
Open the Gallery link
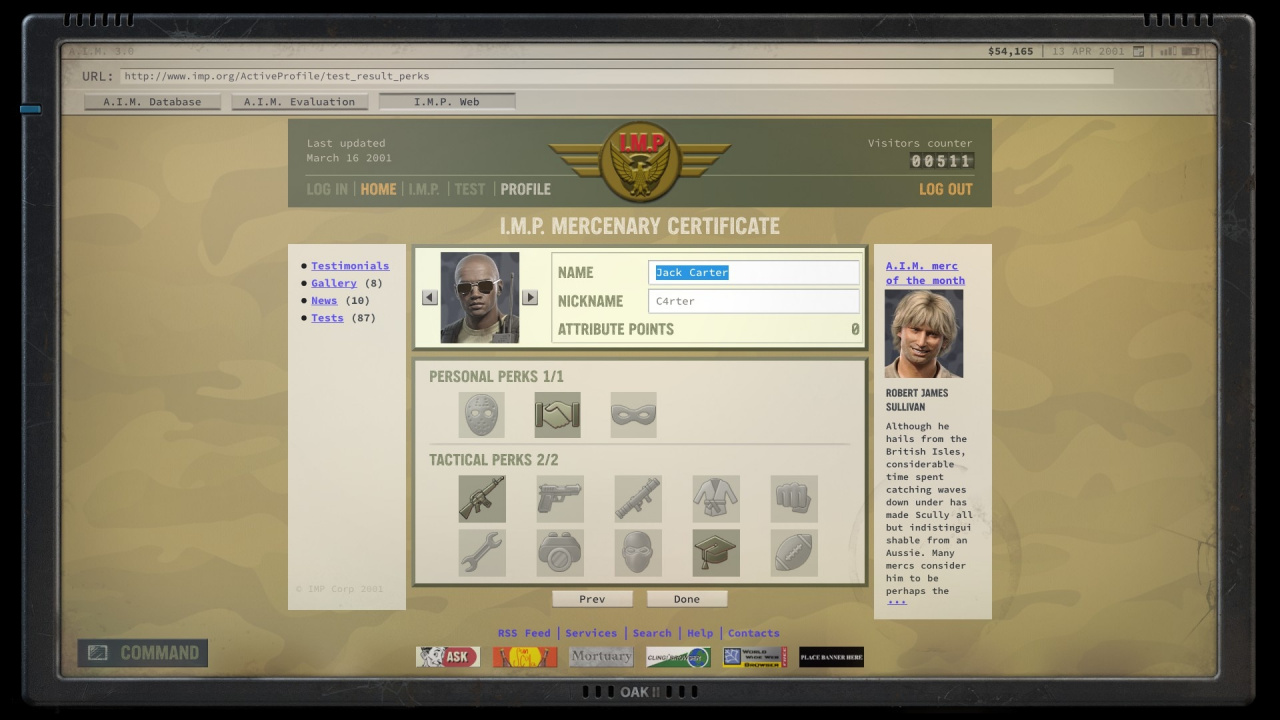coord(334,283)
